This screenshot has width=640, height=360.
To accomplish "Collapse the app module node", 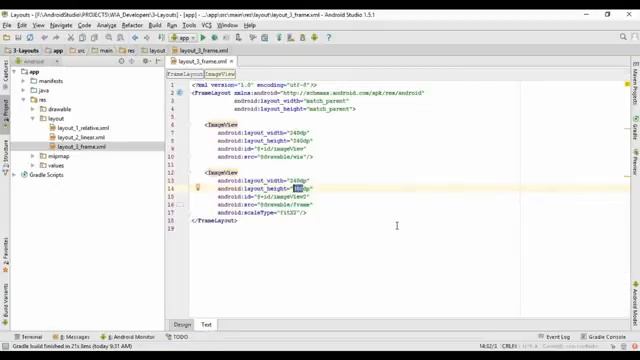I will [15, 71].
